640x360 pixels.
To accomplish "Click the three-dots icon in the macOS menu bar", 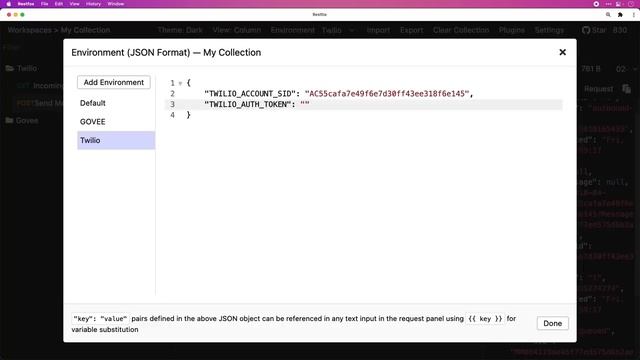I will [x=609, y=4].
